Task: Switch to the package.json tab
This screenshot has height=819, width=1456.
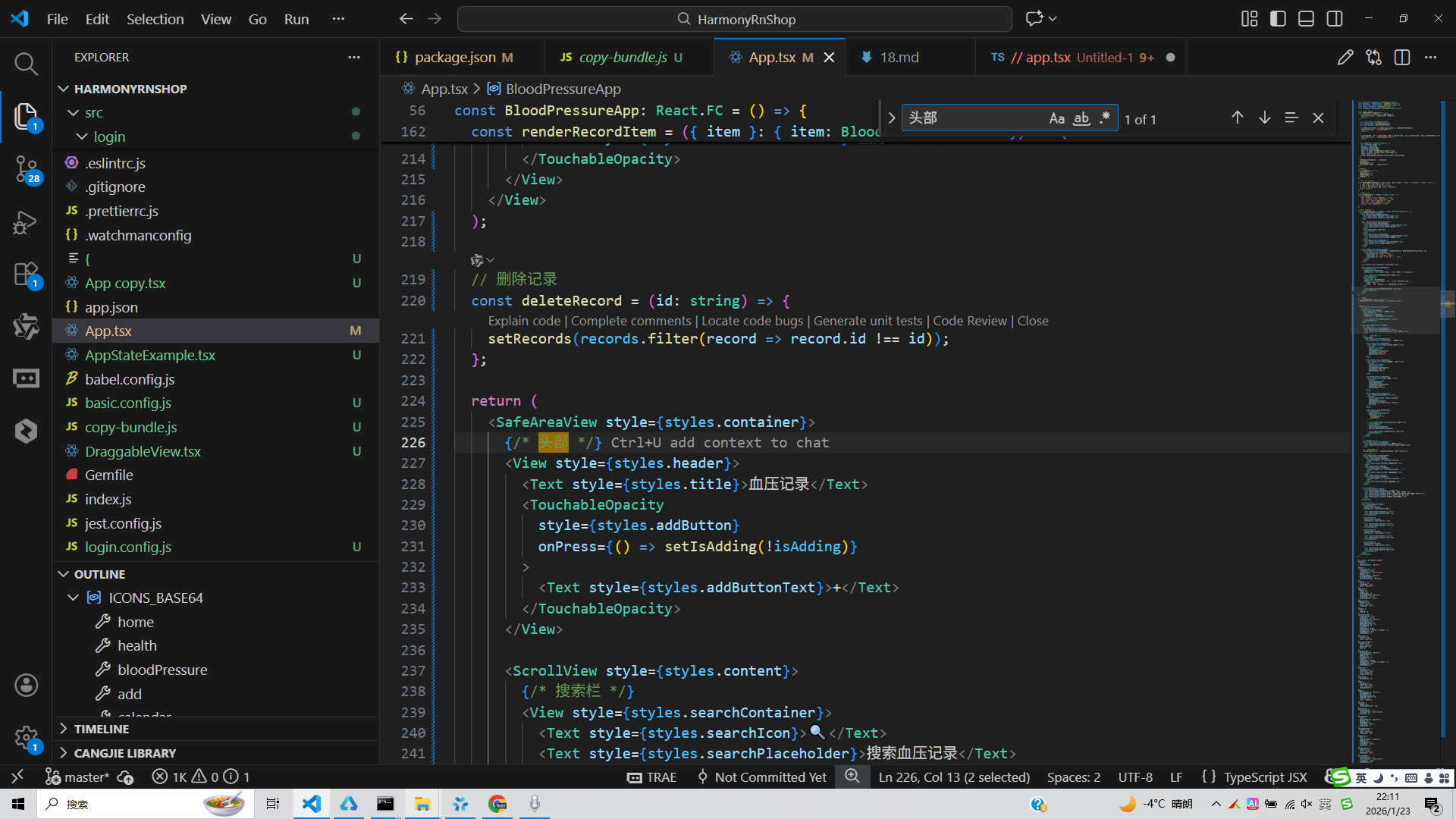Action: tap(455, 58)
